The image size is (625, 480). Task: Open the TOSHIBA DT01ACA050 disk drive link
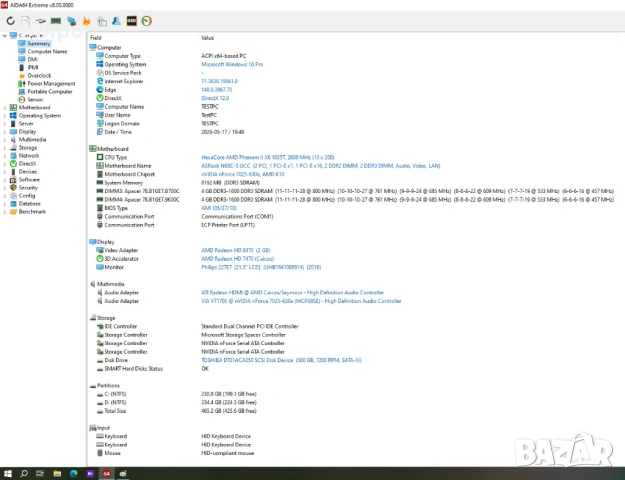(281, 360)
